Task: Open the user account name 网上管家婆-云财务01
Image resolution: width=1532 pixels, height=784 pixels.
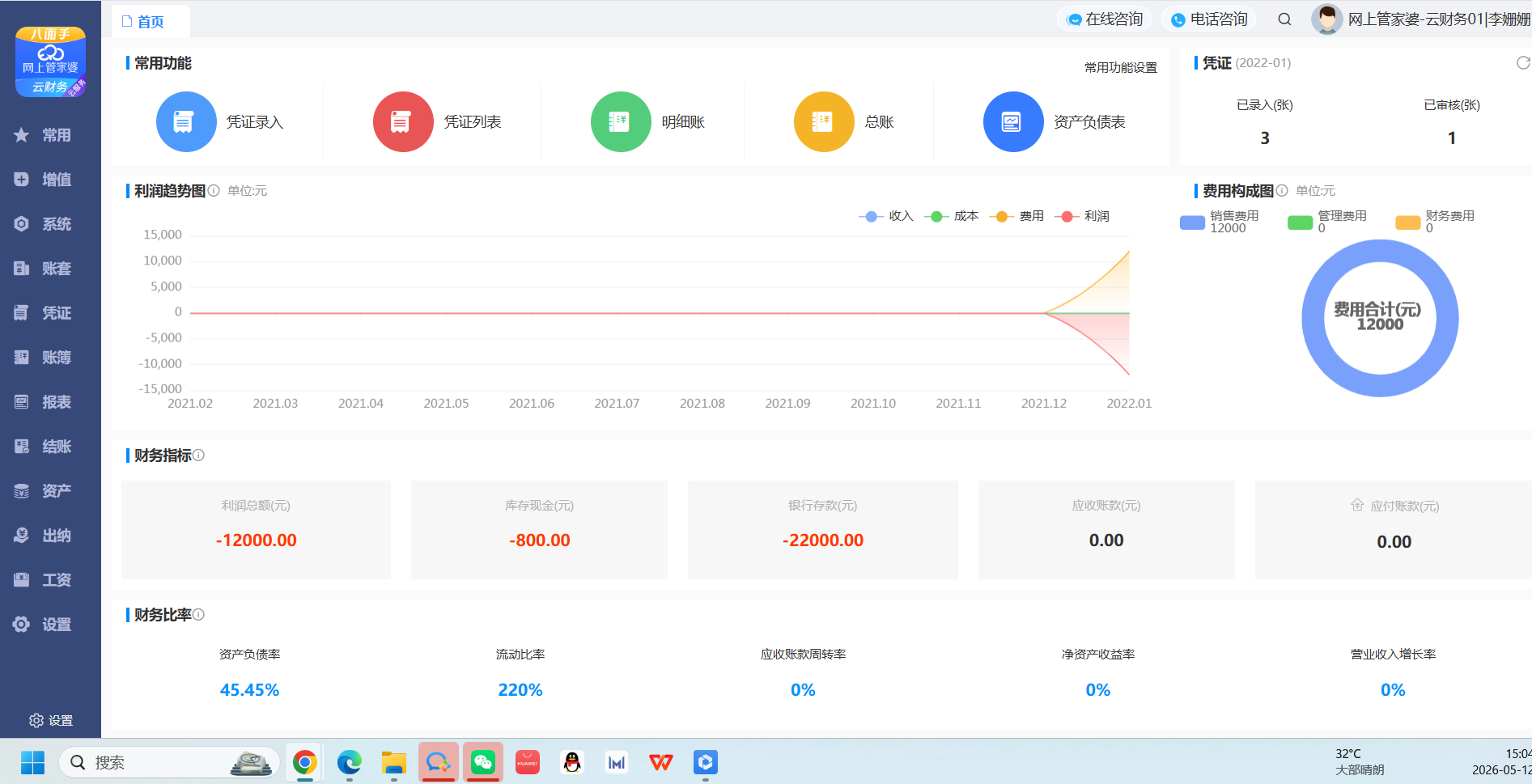Action: pyautogui.click(x=1439, y=19)
